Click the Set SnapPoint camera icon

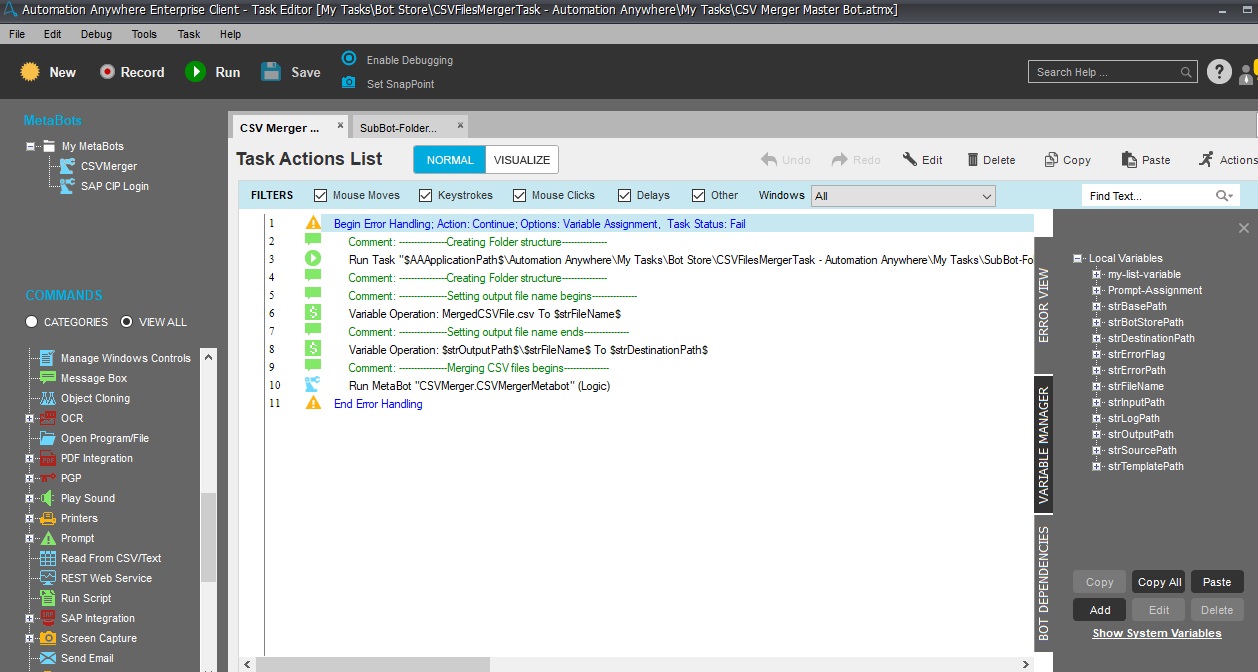(348, 83)
